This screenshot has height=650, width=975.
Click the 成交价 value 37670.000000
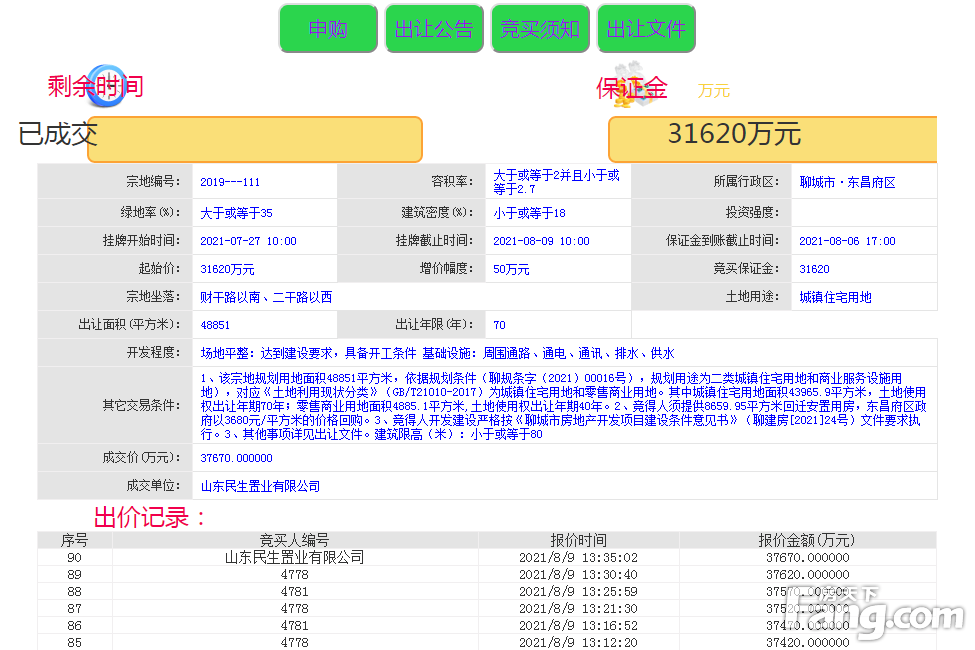(236, 458)
